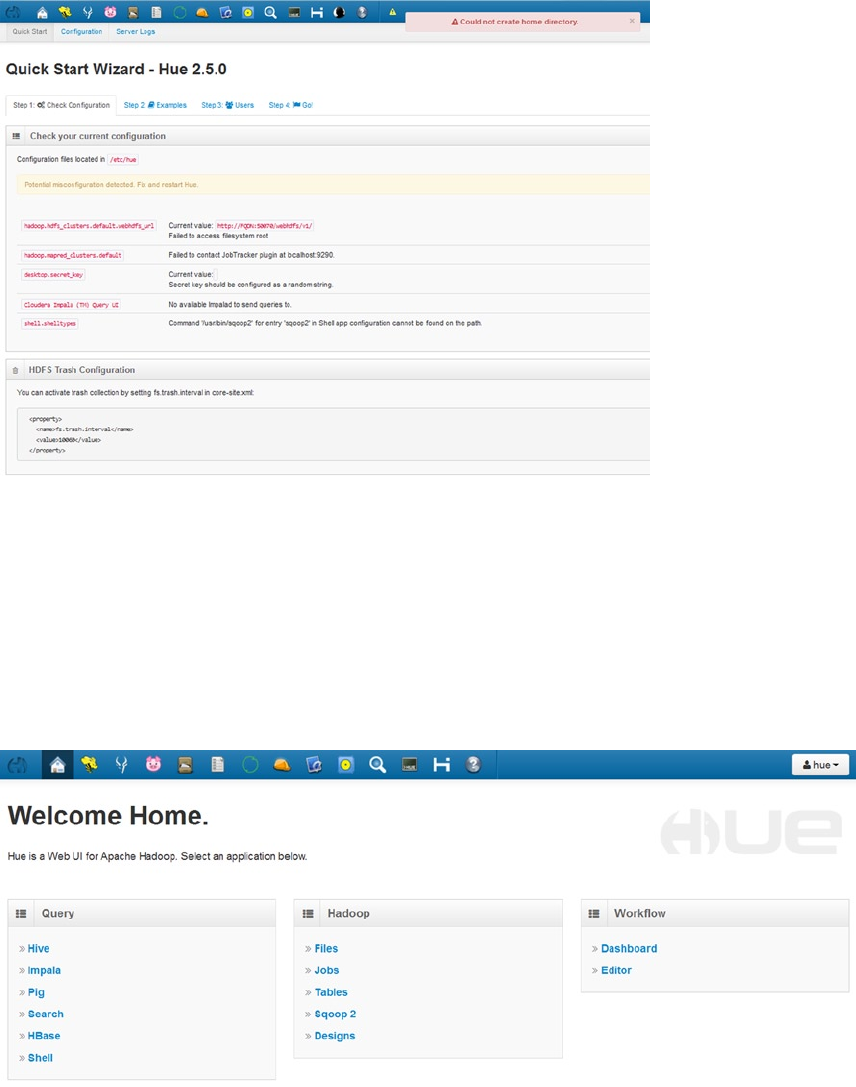Open the Files link under Hadoop

pos(326,948)
